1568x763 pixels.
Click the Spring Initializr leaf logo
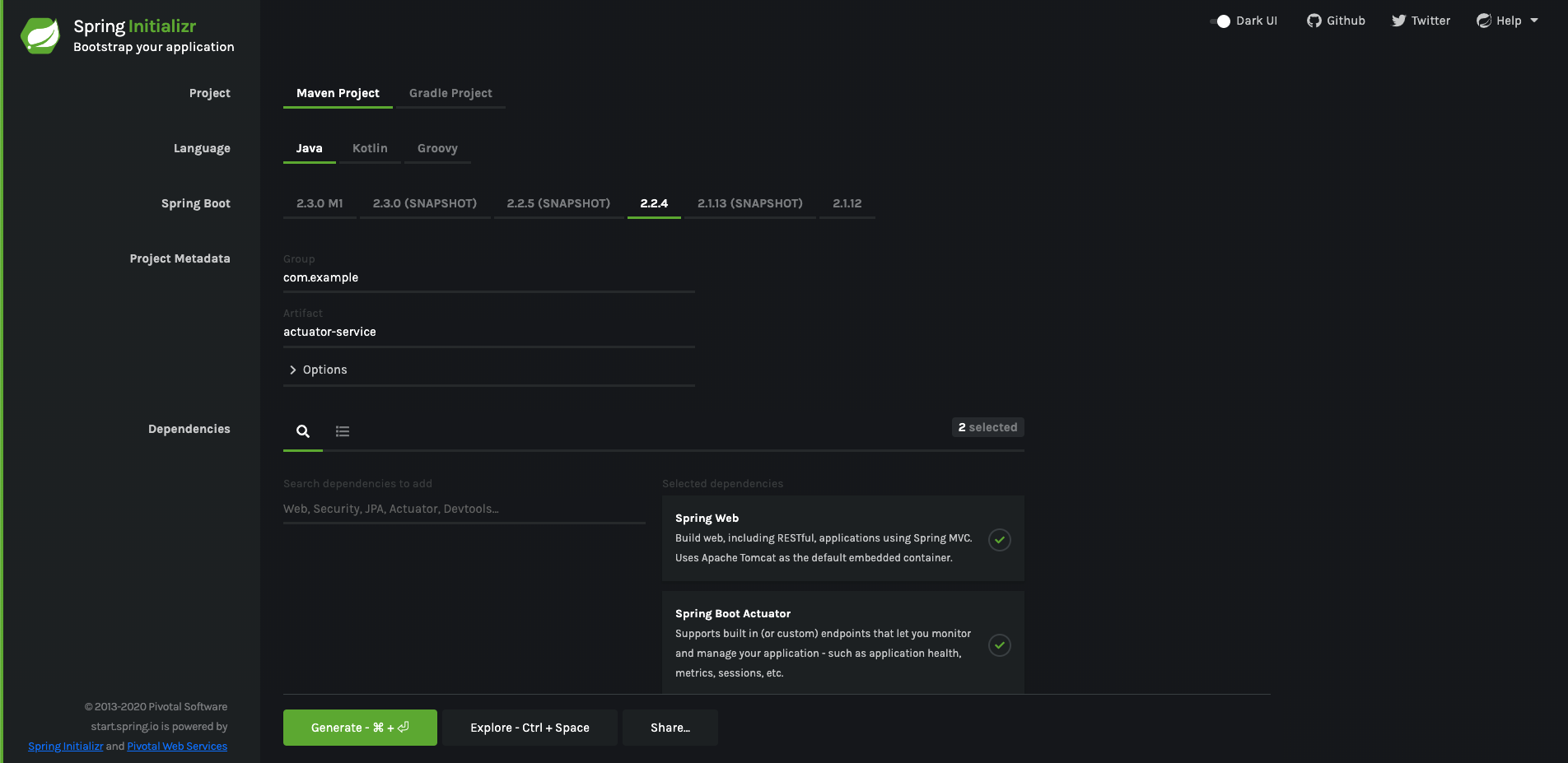point(40,35)
